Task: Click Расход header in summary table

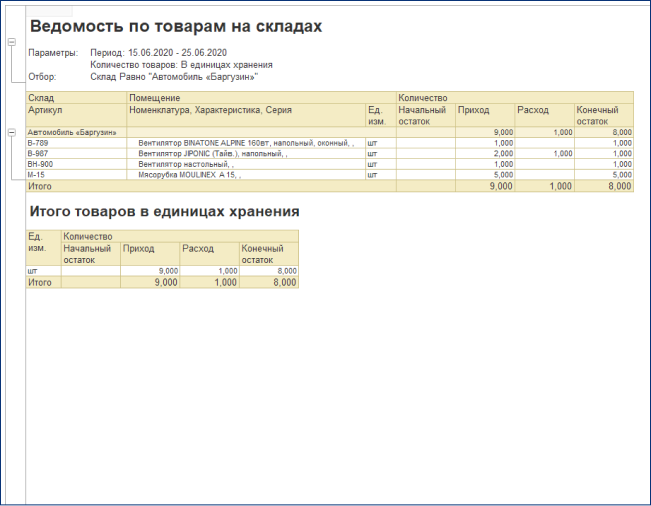Action: (x=210, y=254)
